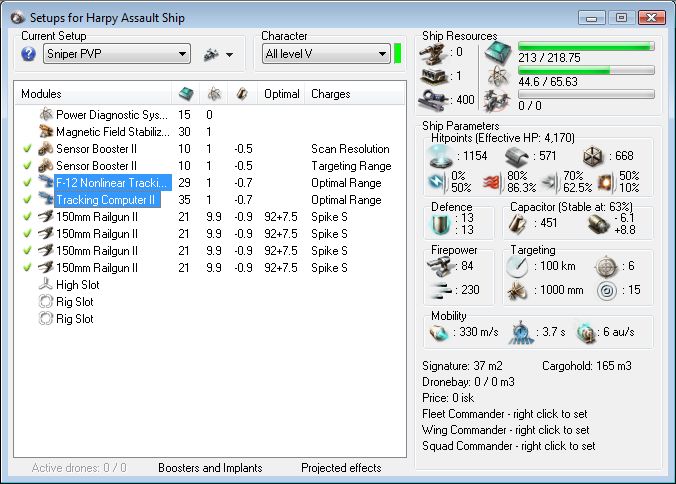This screenshot has height=484, width=676.
Task: Click the empty High Slot icon
Action: [46, 284]
